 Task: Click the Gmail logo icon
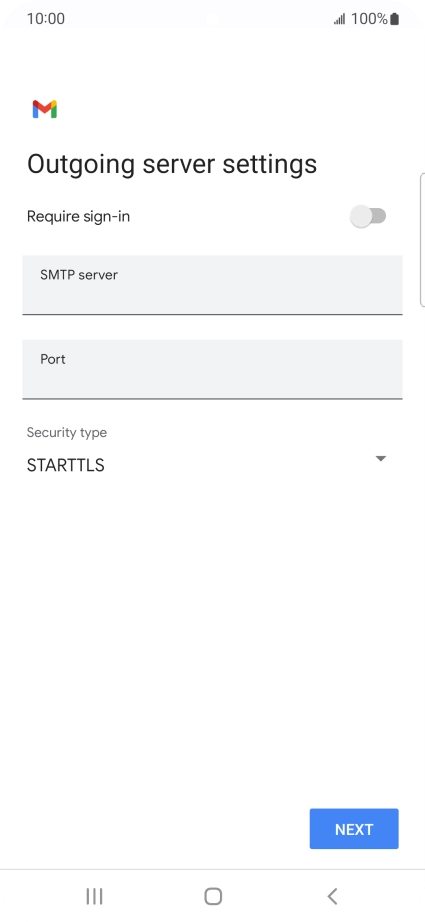tap(45, 109)
